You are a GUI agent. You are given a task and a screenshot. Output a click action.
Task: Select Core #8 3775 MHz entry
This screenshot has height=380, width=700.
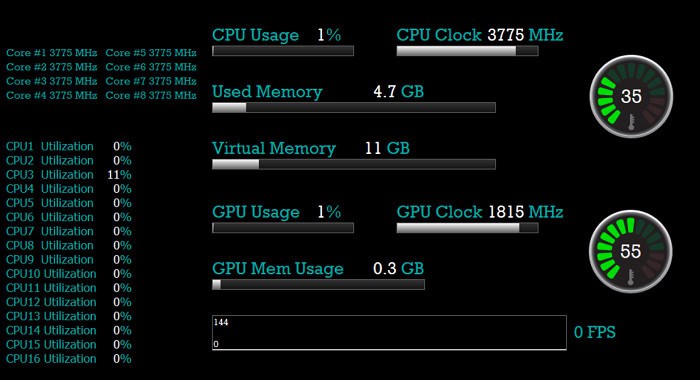point(151,95)
